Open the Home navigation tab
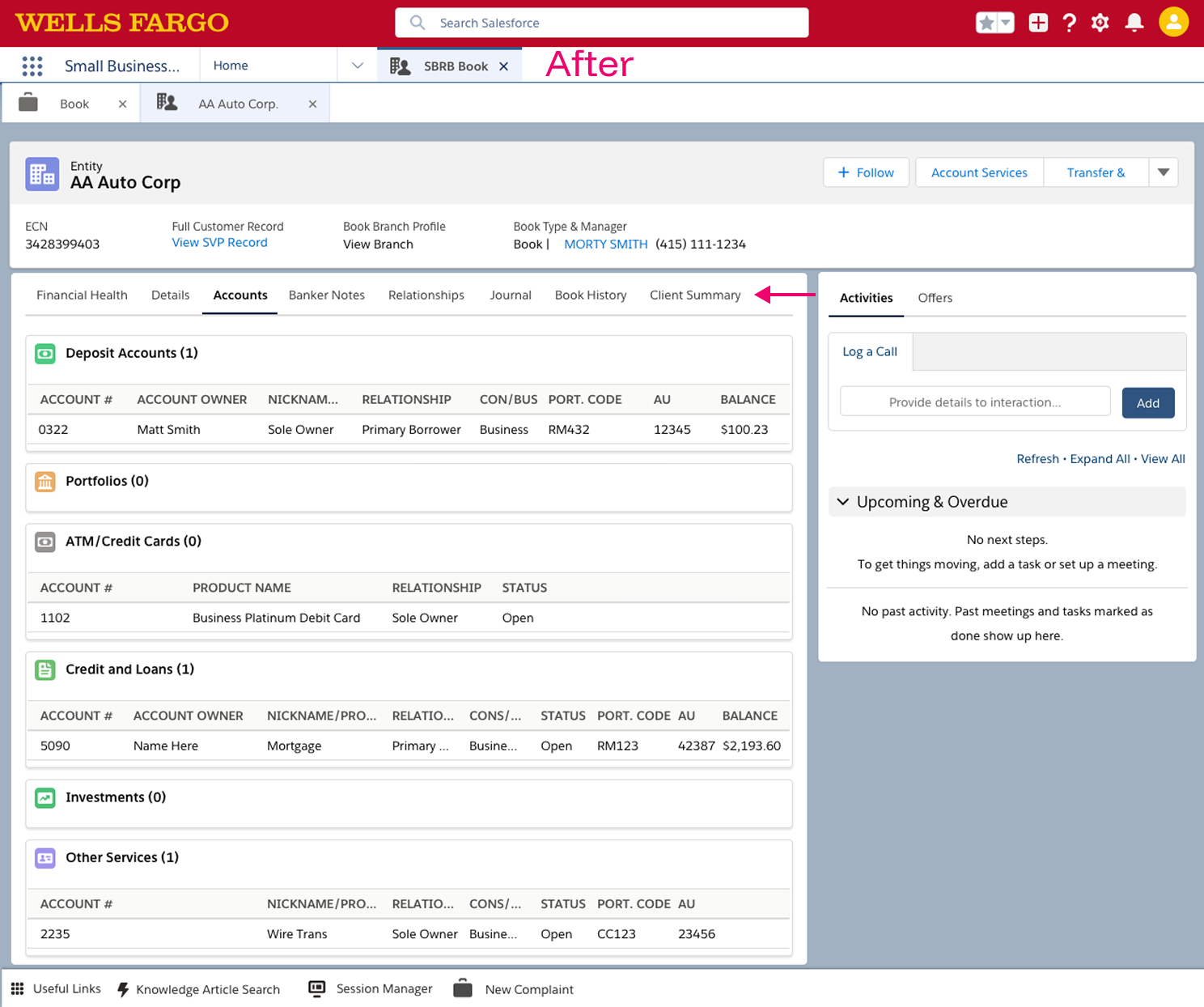 231,66
